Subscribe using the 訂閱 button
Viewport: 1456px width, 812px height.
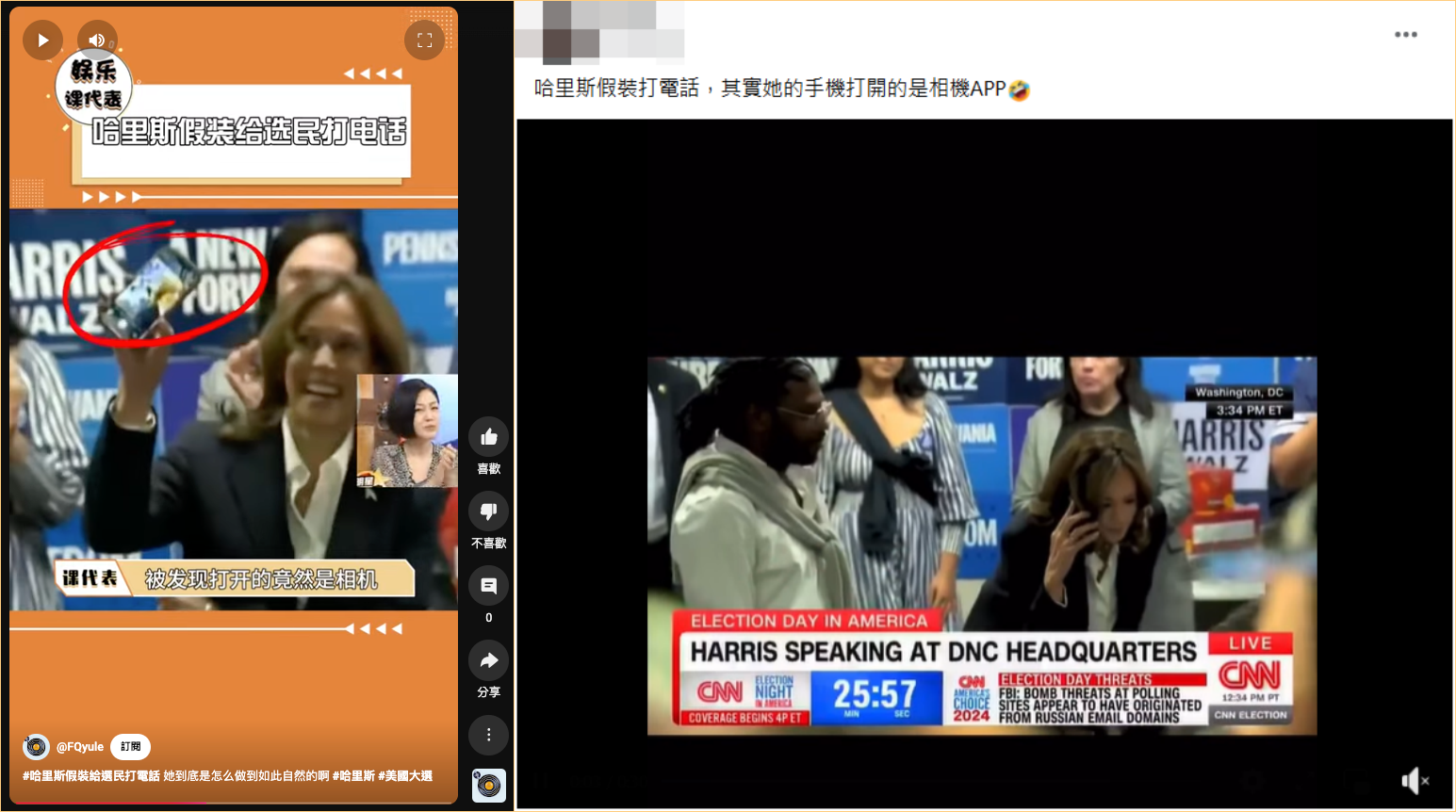pos(130,747)
